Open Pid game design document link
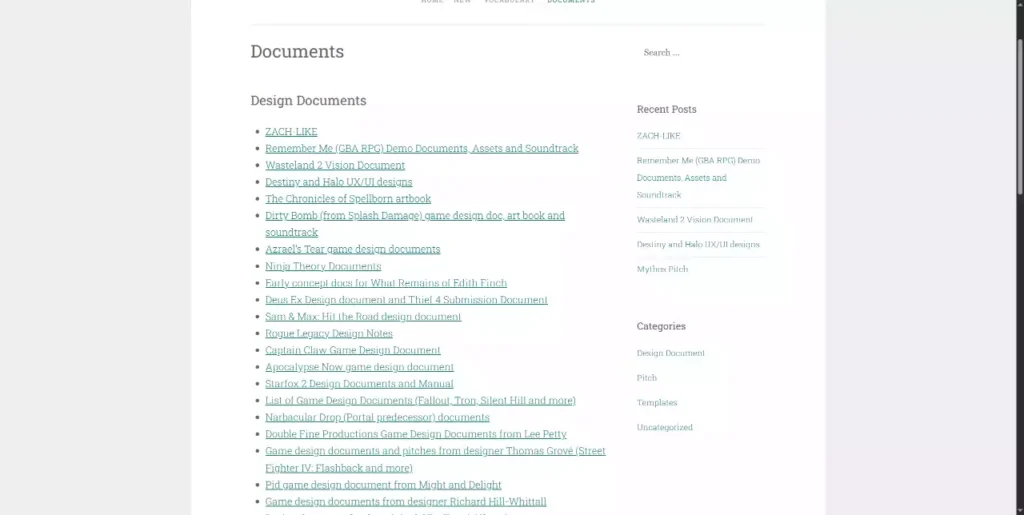The width and height of the screenshot is (1024, 515). click(383, 484)
